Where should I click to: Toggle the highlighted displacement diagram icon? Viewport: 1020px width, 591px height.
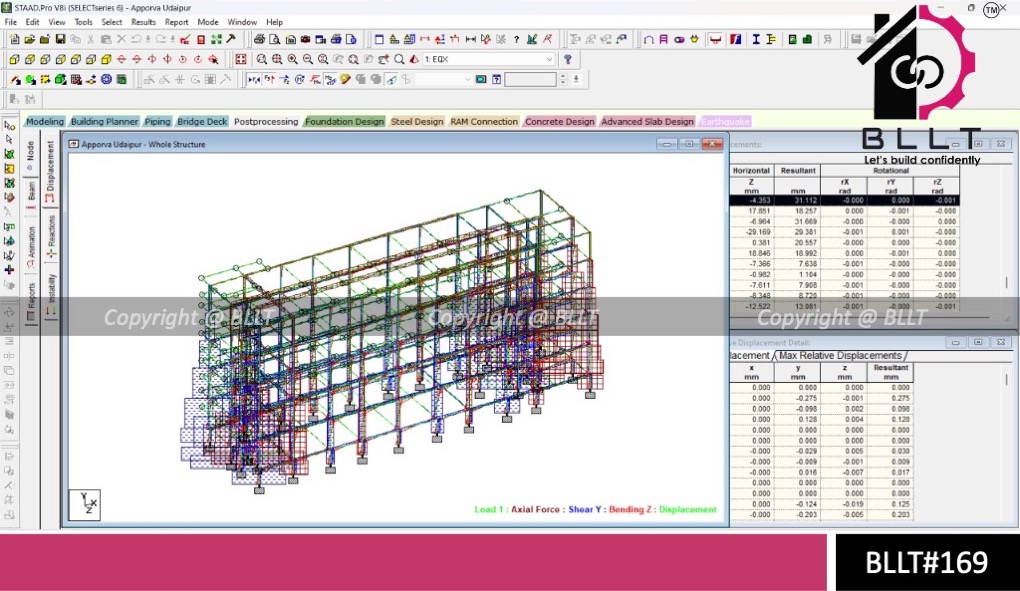392,79
